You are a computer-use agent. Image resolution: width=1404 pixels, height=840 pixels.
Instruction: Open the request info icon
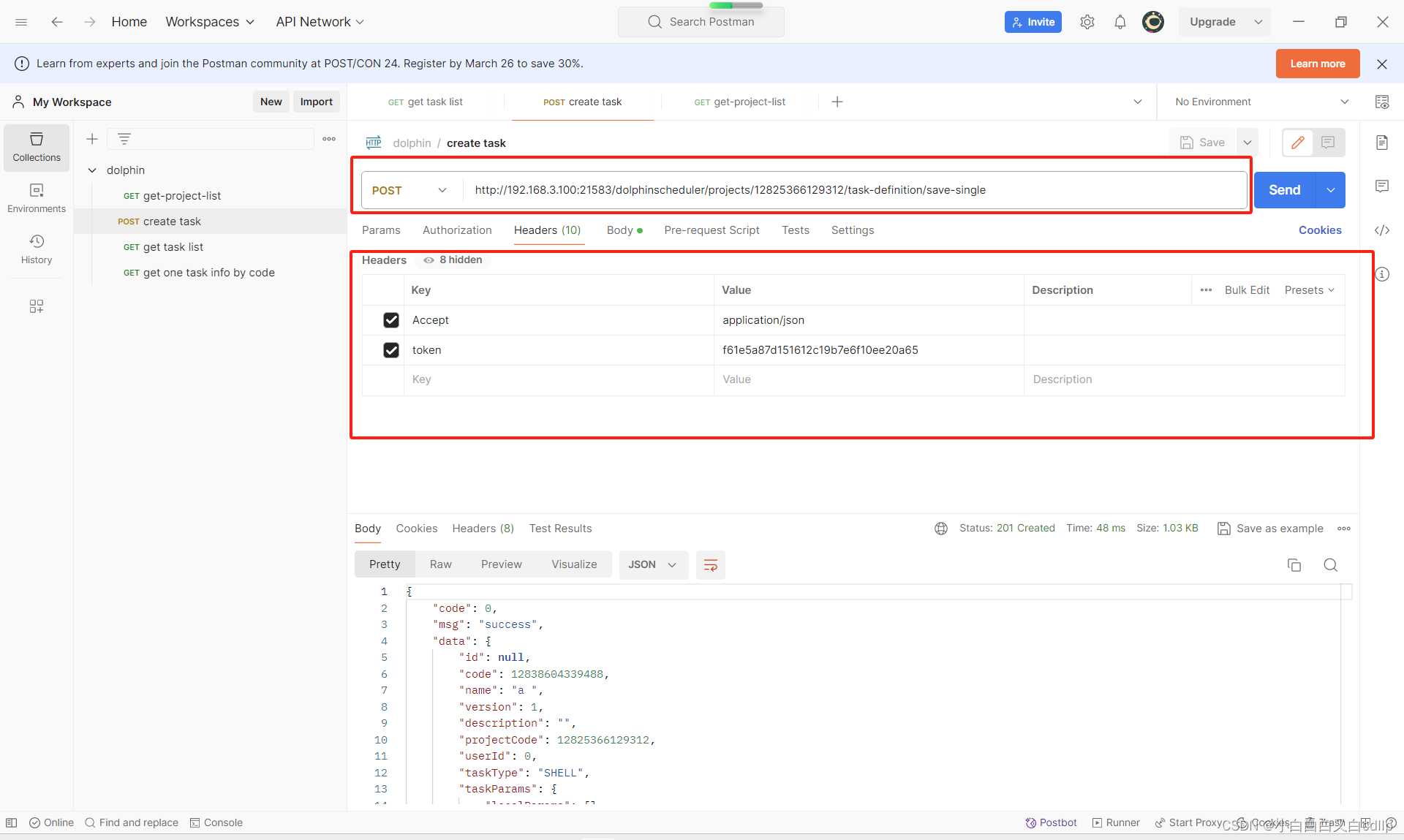pos(1382,274)
